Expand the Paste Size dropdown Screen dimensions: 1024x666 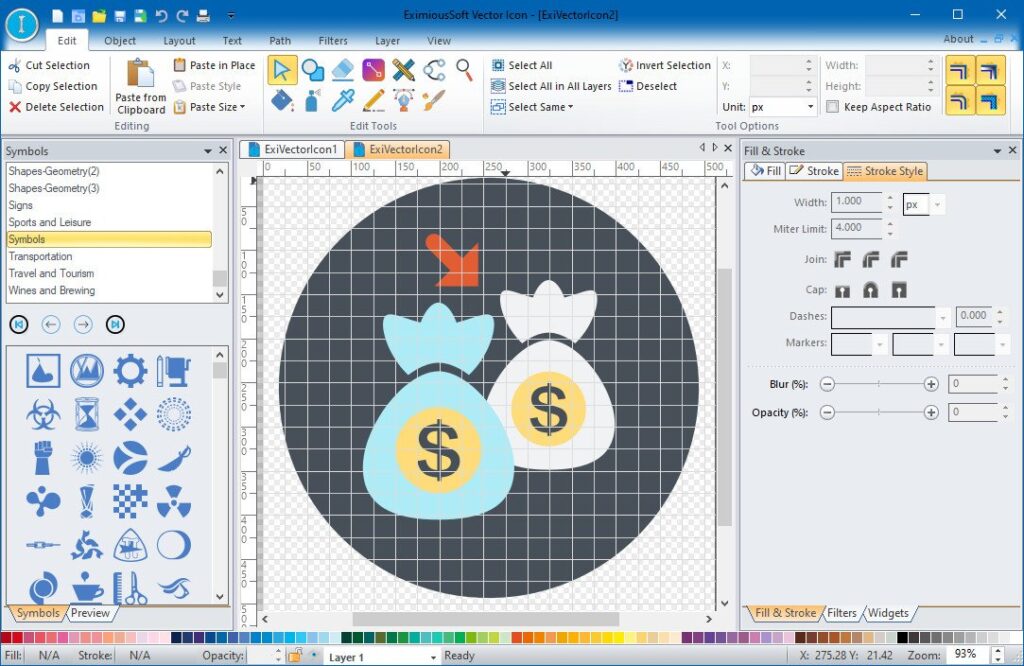click(x=210, y=107)
